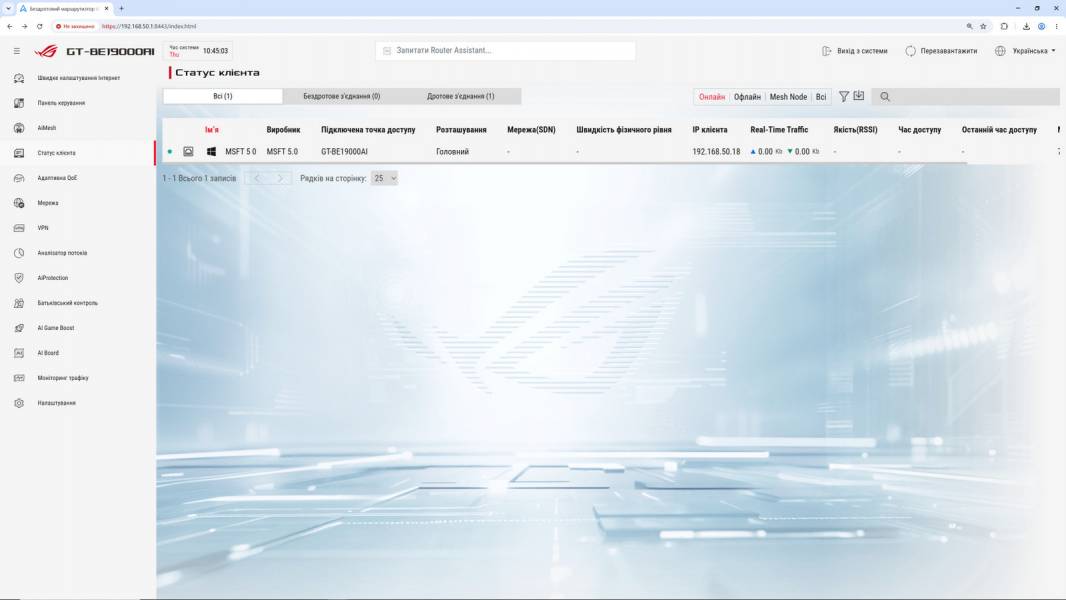This screenshot has height=600, width=1066.
Task: Click the table's horizontal scrollbar
Action: (564, 162)
